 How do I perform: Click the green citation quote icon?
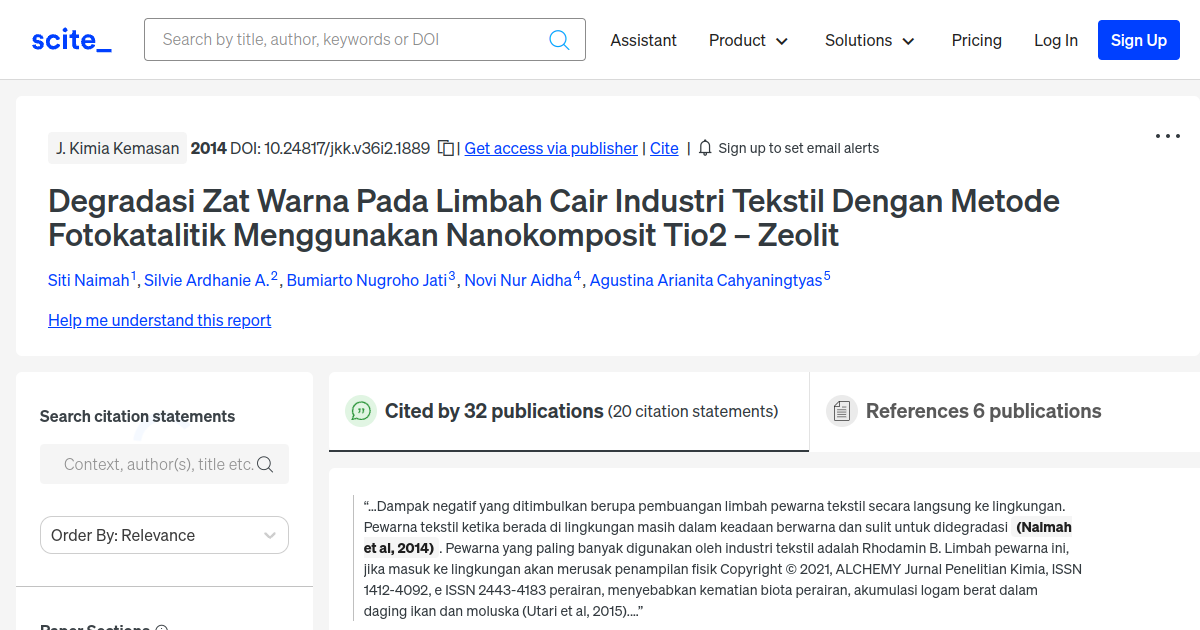point(360,411)
